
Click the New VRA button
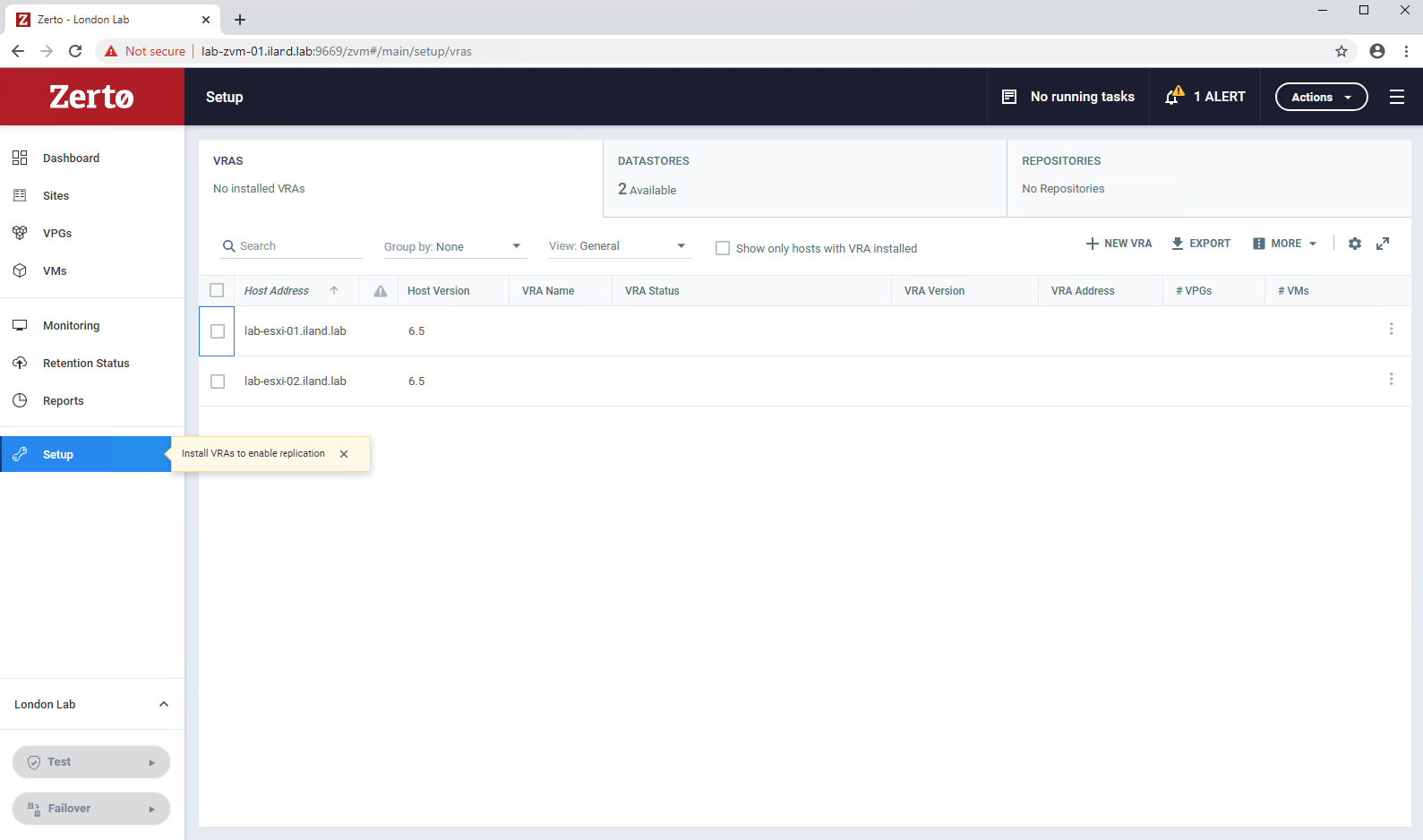(1119, 244)
